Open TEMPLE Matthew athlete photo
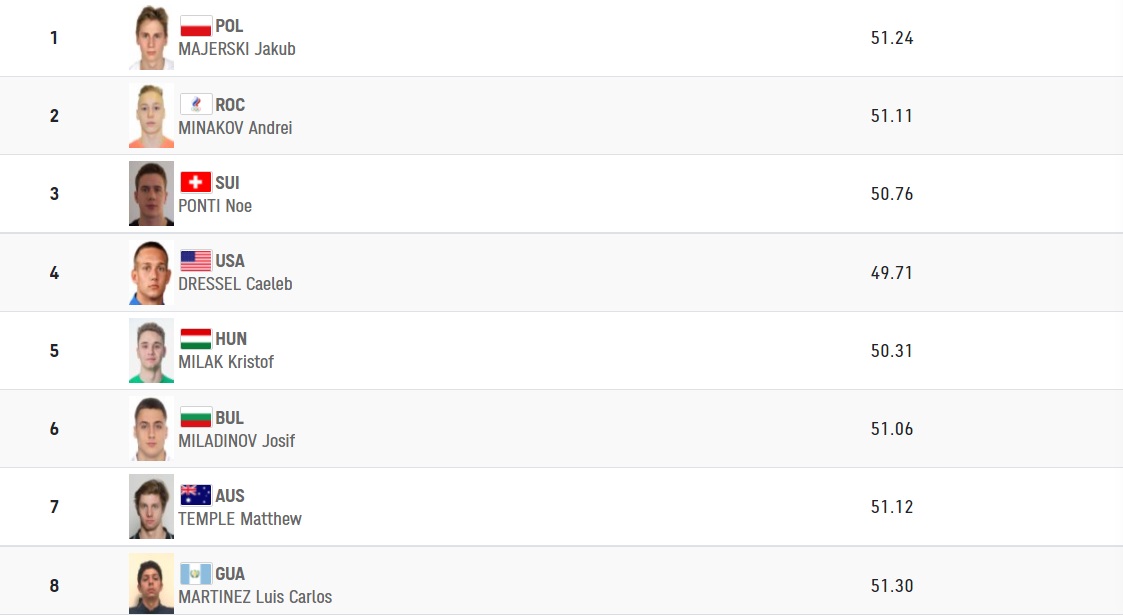This screenshot has width=1123, height=615. click(x=151, y=506)
